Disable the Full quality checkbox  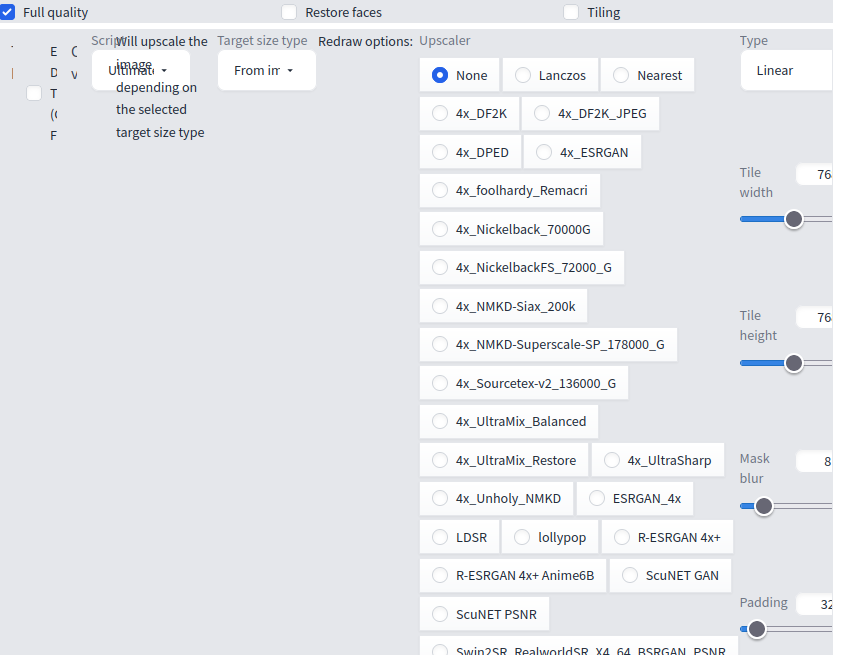[x=9, y=12]
